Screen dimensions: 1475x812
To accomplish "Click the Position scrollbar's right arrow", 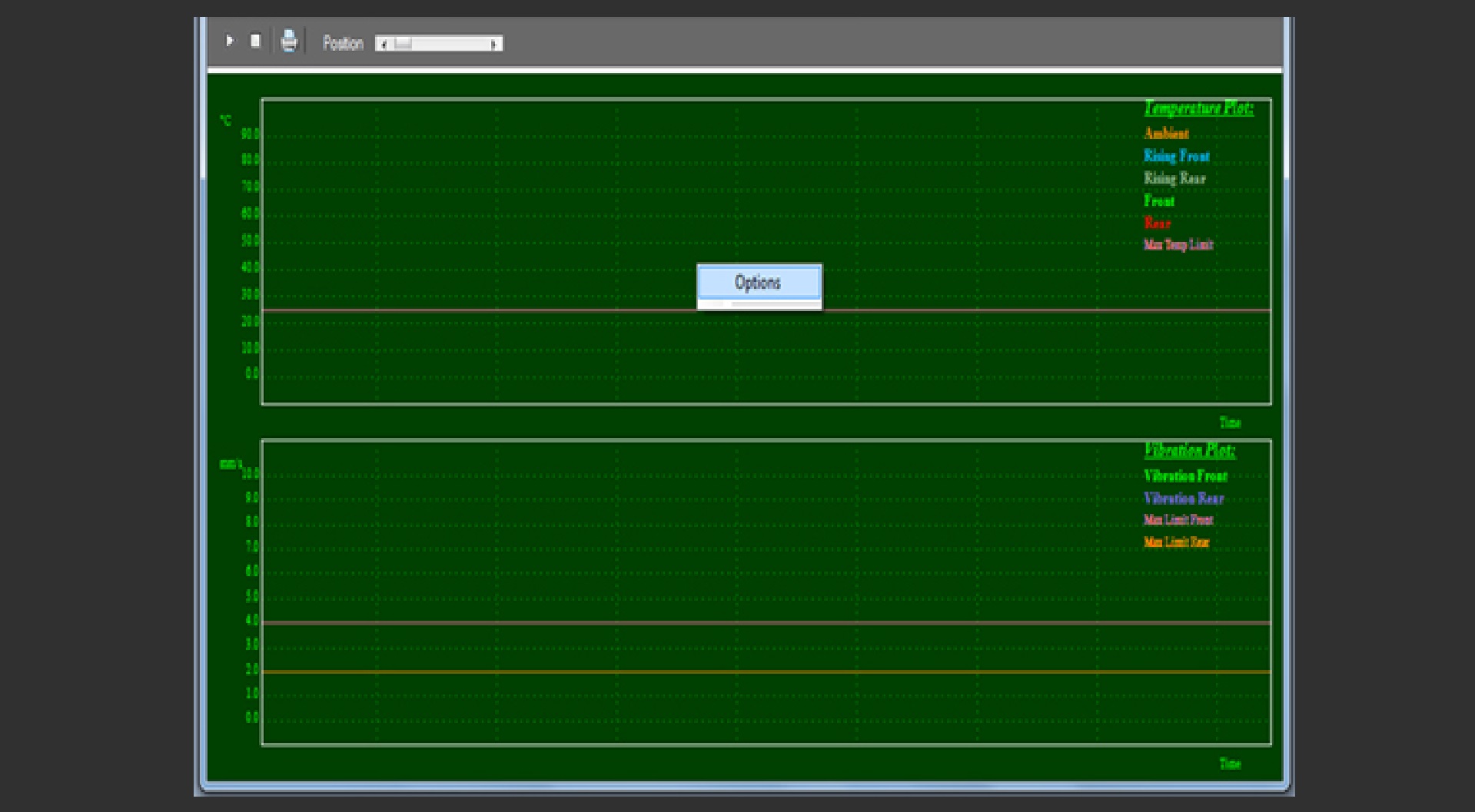I will click(494, 44).
